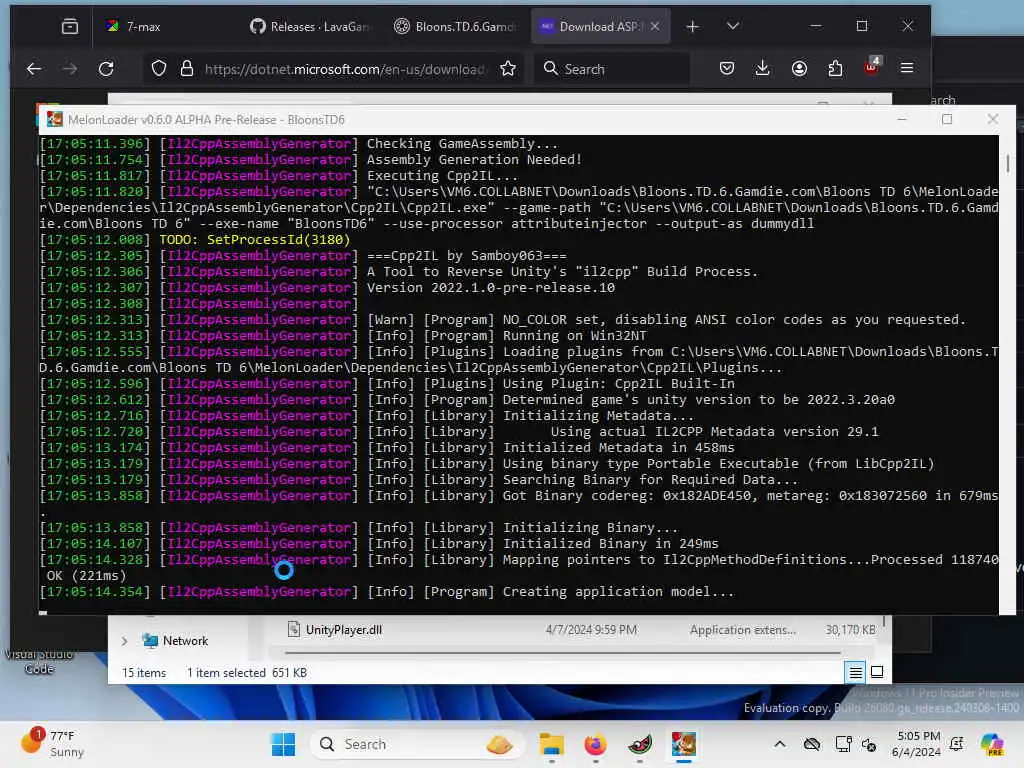The height and width of the screenshot is (768, 1024).
Task: Open BloonsTD6 monkey taskbar icon
Action: (684, 744)
